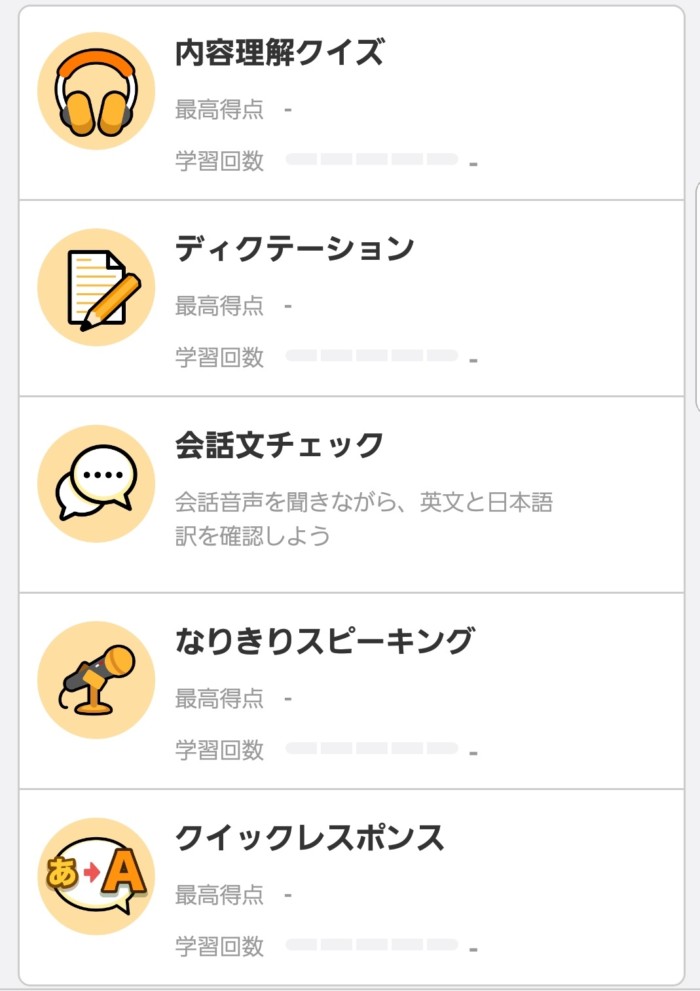This screenshot has width=700, height=991.
Task: Tap the microphone speaking icon
Action: 96,680
